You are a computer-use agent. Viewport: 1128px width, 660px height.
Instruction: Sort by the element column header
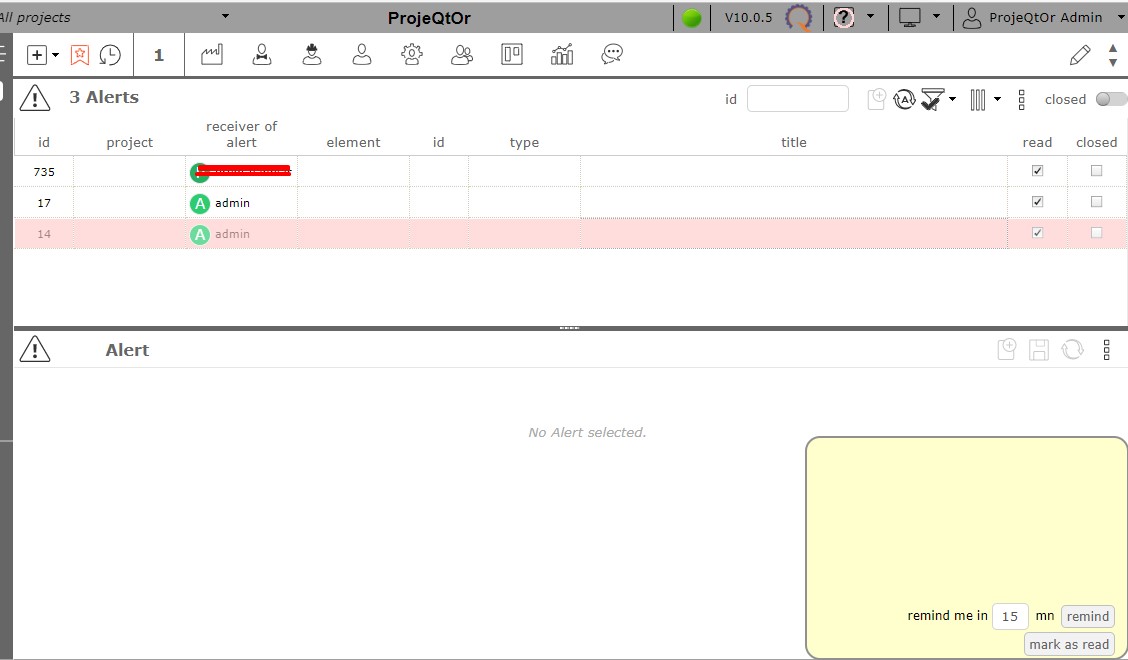[x=353, y=142]
